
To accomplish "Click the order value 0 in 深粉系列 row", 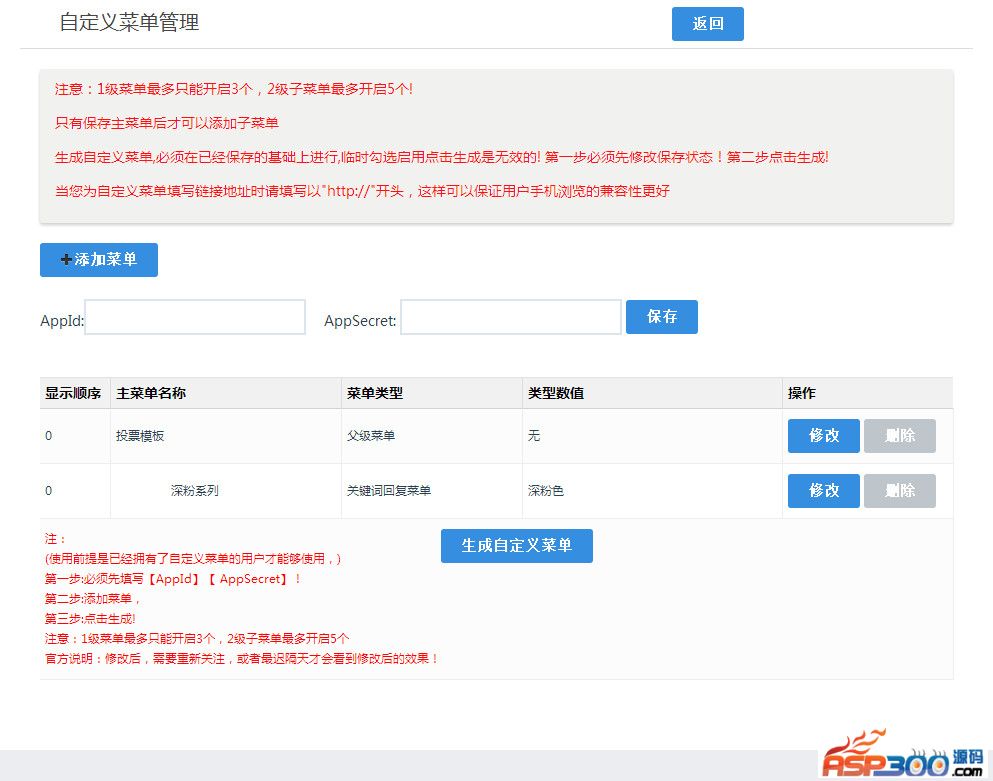I will coord(49,491).
